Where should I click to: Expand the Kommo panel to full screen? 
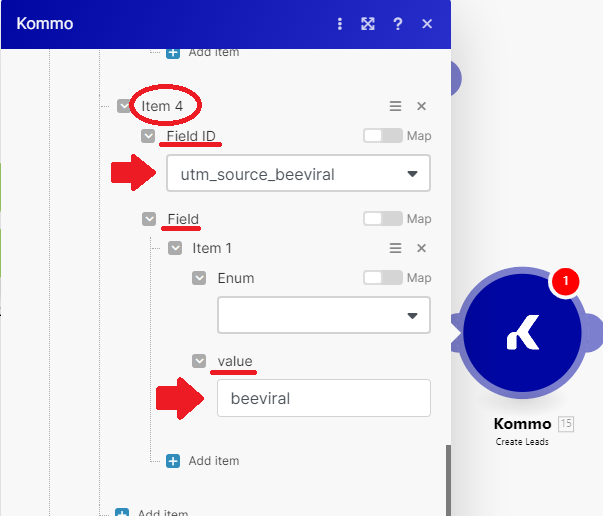coord(368,24)
